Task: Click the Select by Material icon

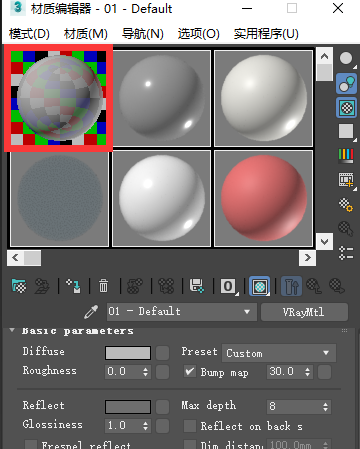Action: tap(346, 229)
